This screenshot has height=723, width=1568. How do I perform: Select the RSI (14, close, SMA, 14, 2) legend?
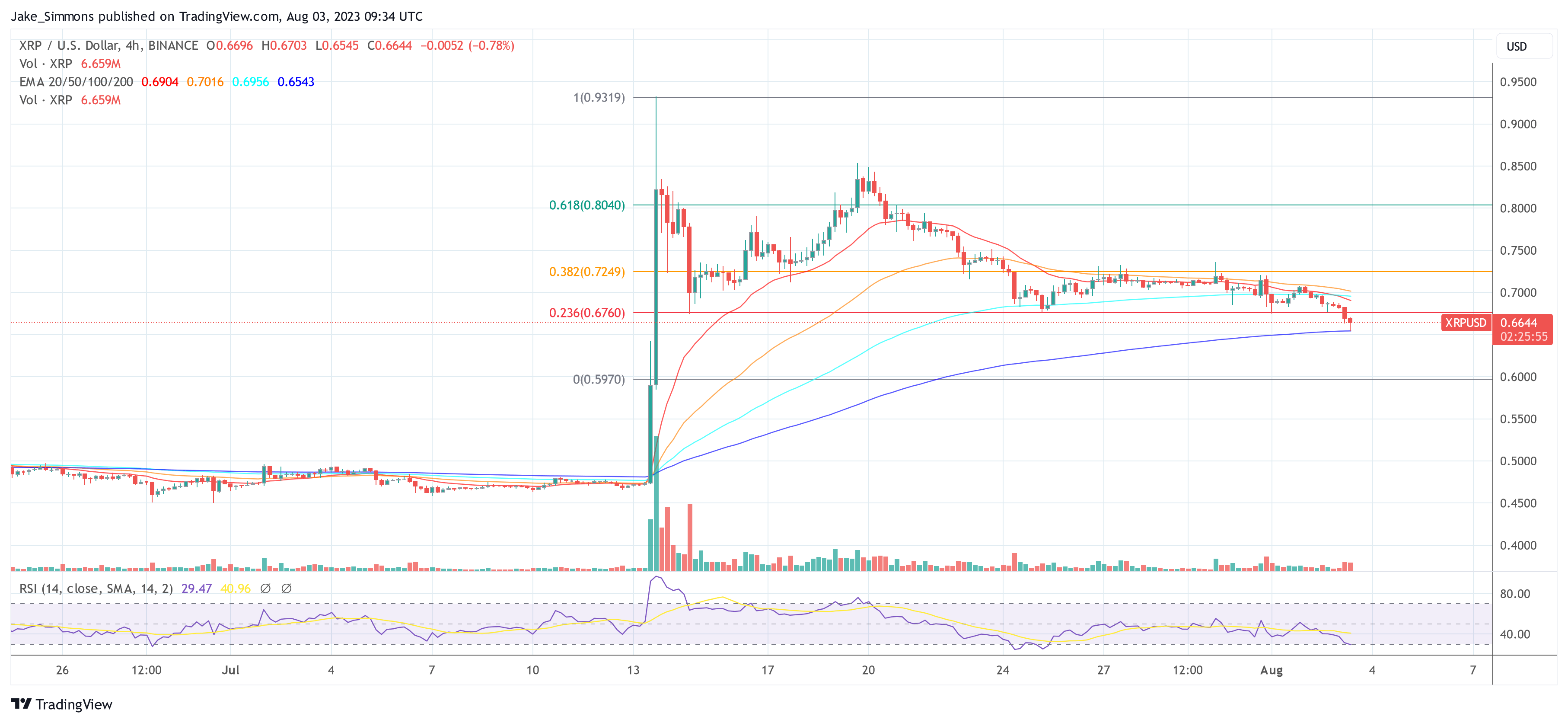[x=96, y=589]
